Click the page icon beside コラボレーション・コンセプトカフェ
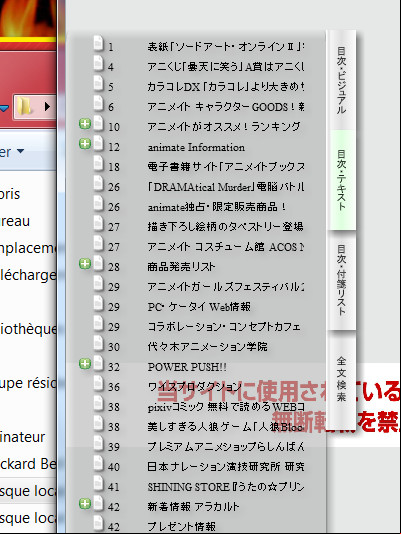Viewport: 401px width, 534px height. pyautogui.click(x=98, y=323)
